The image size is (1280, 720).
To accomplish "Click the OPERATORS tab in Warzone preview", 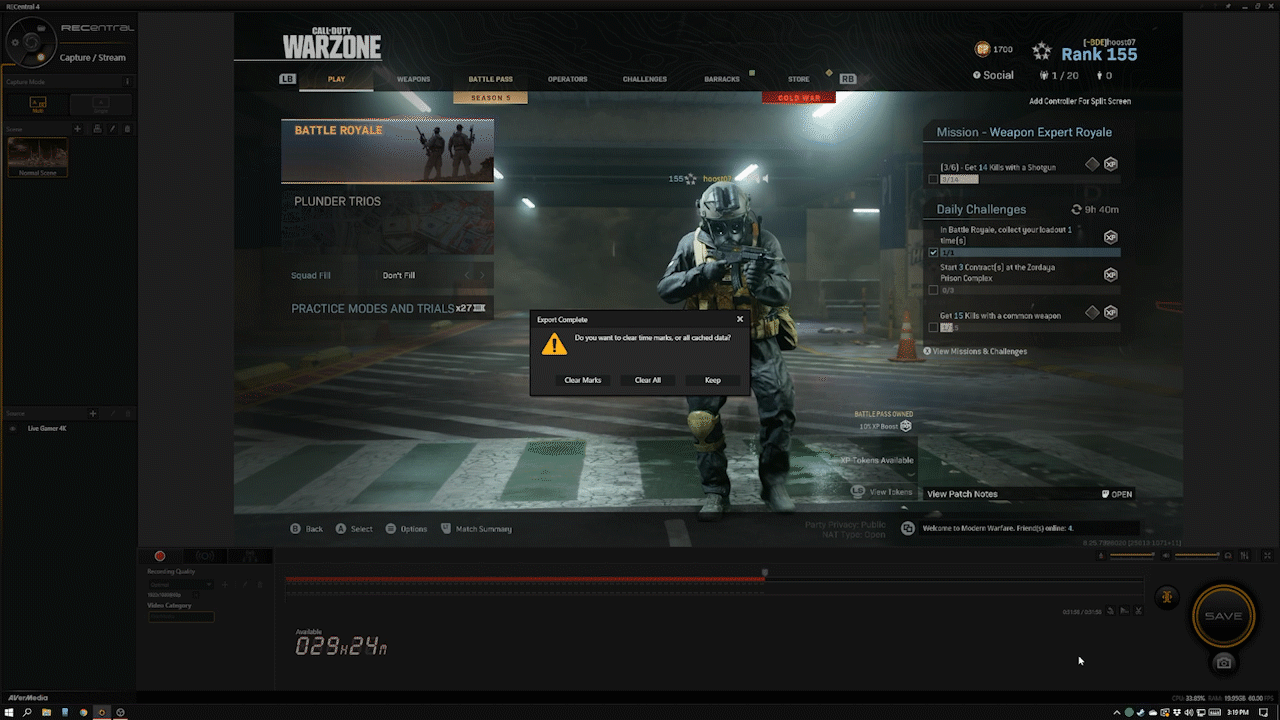I will (x=567, y=79).
